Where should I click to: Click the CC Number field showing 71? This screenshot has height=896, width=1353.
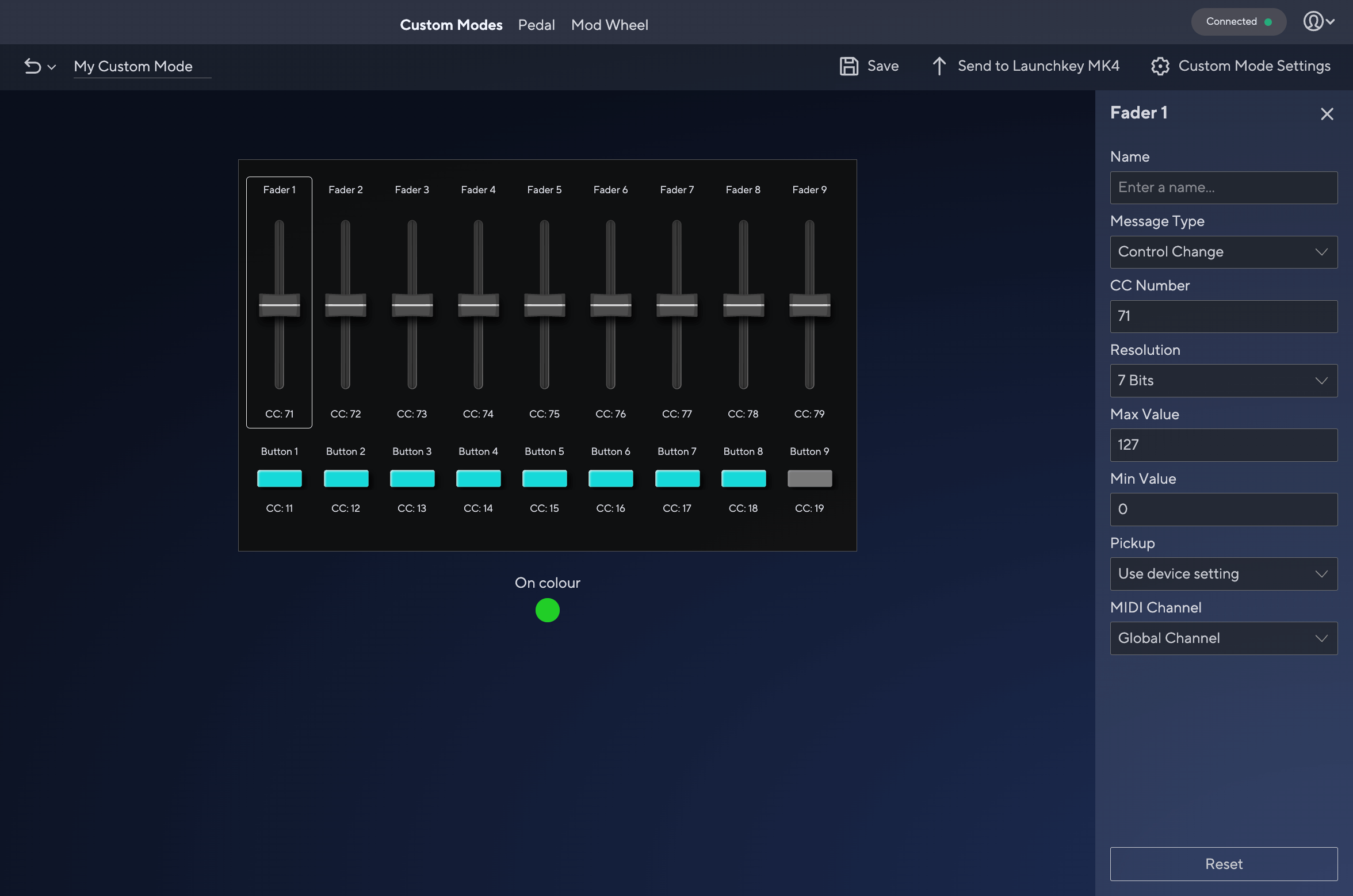tap(1224, 316)
